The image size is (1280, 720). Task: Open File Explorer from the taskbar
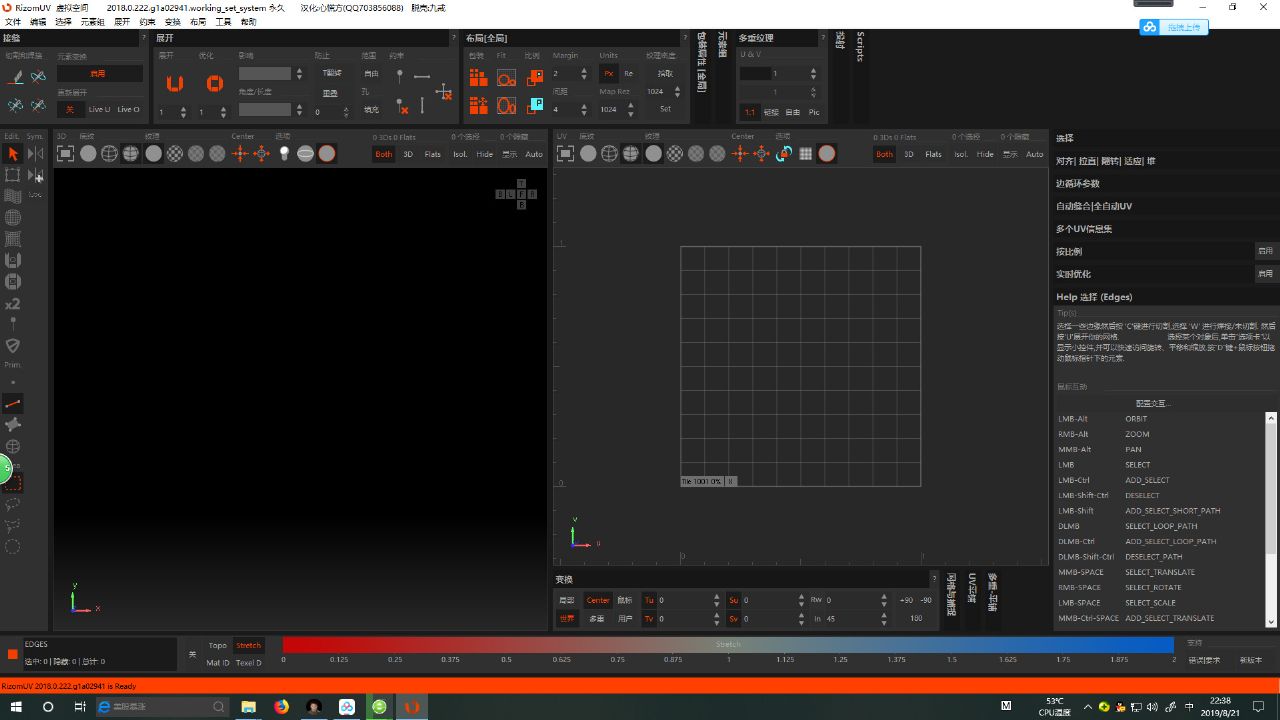[x=249, y=706]
